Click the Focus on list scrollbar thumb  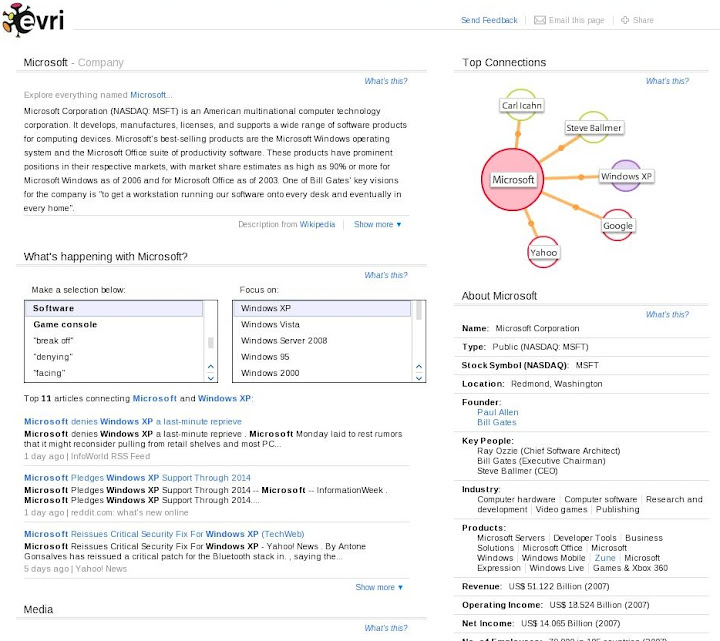point(419,310)
